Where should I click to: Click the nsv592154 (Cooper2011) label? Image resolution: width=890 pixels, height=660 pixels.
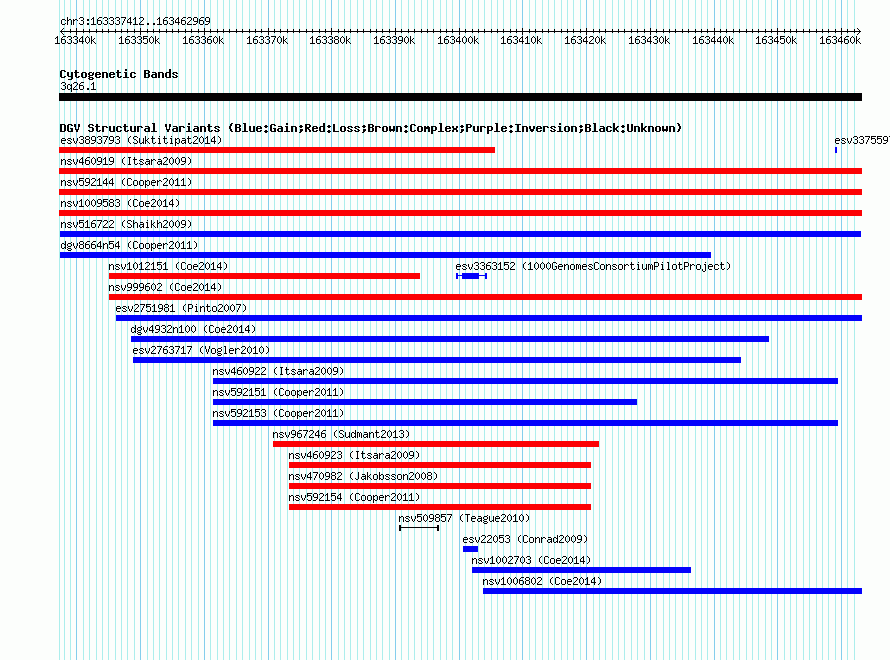pos(354,497)
